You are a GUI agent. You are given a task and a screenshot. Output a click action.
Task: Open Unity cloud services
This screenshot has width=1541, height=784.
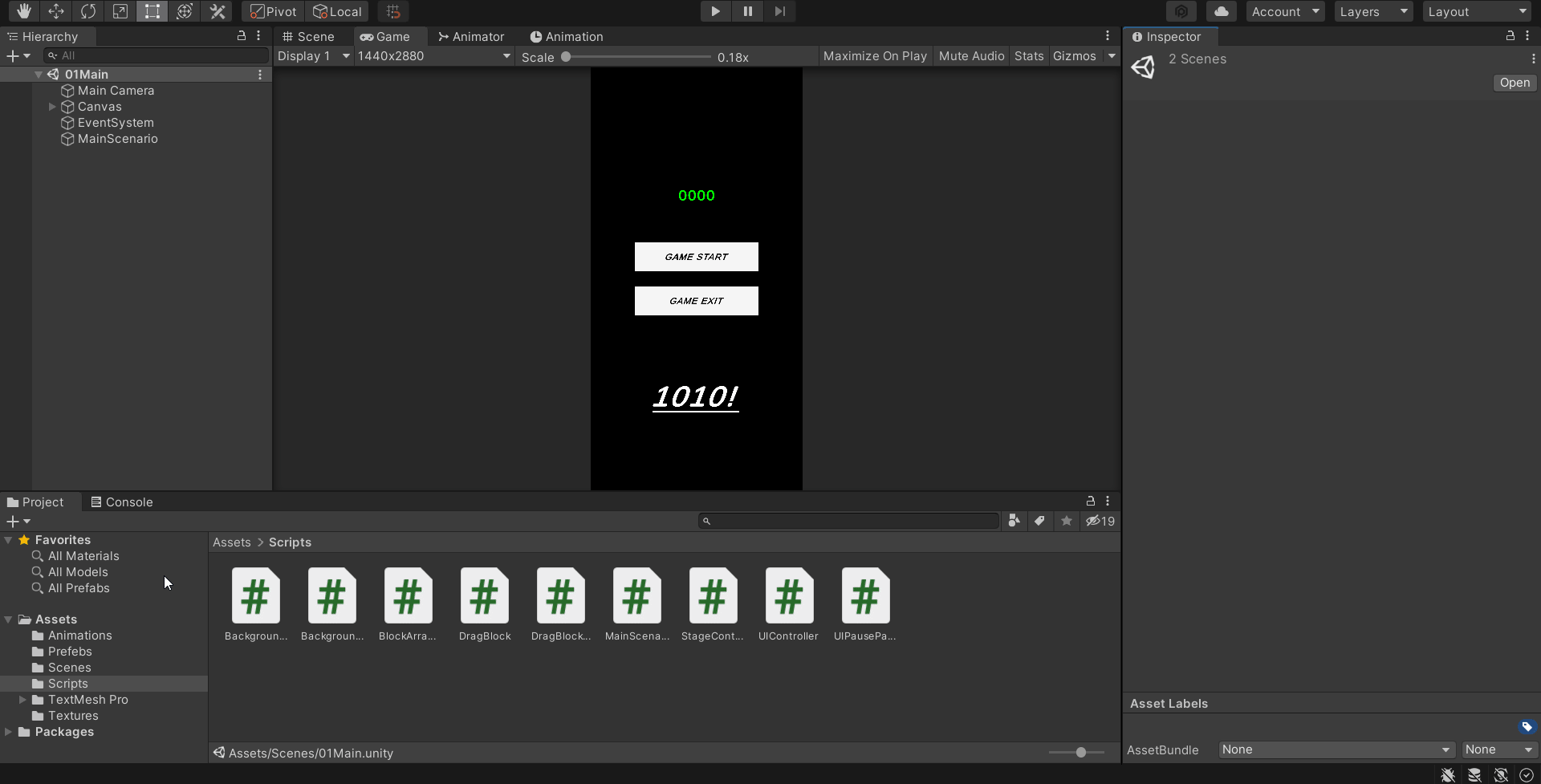(x=1221, y=11)
